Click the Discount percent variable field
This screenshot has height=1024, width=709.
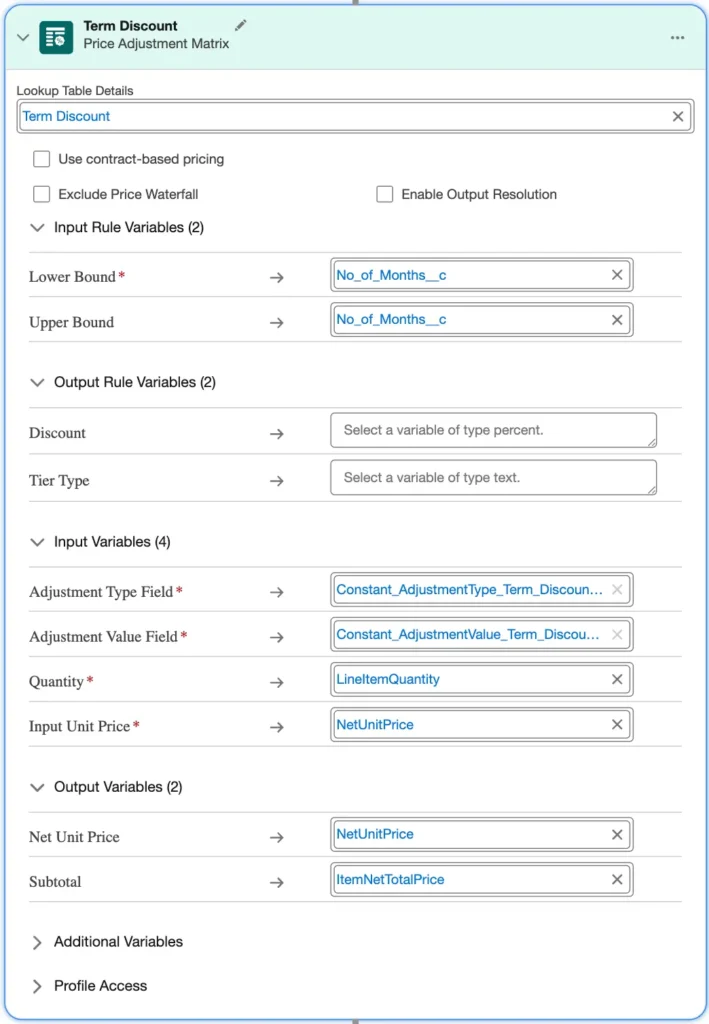[x=493, y=430]
